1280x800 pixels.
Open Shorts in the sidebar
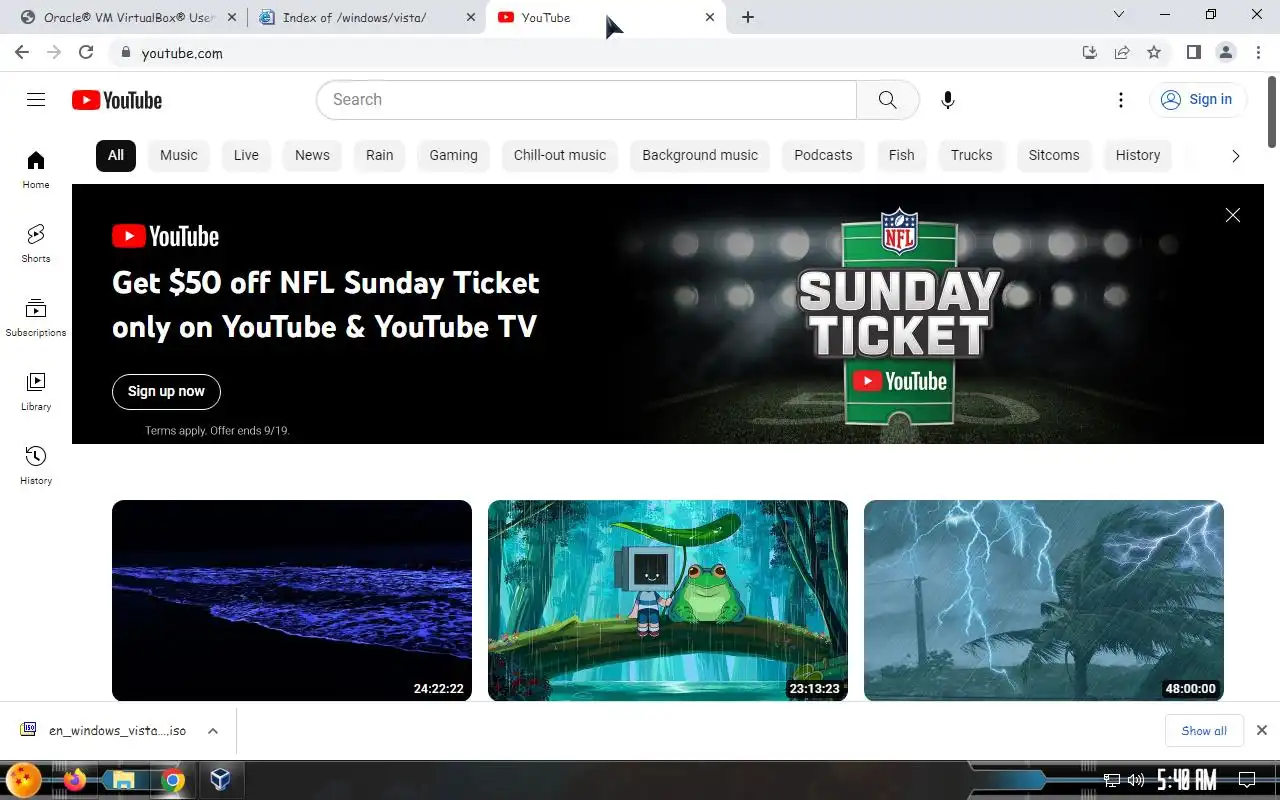point(36,243)
